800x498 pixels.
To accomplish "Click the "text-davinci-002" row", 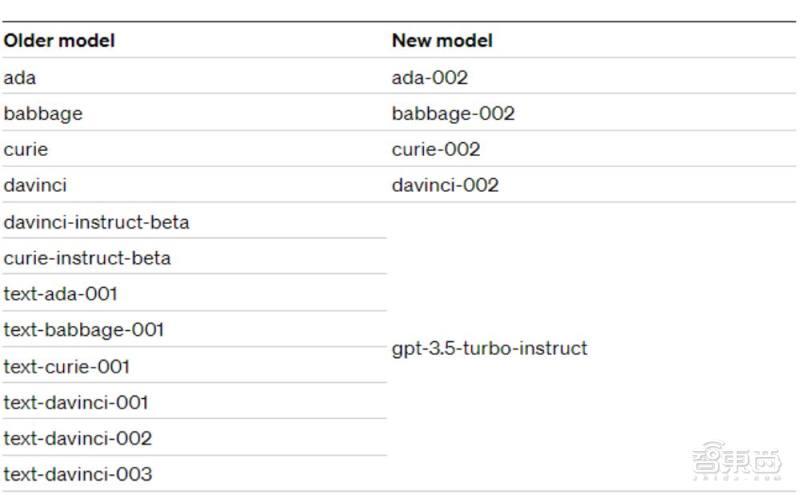I will coord(77,438).
